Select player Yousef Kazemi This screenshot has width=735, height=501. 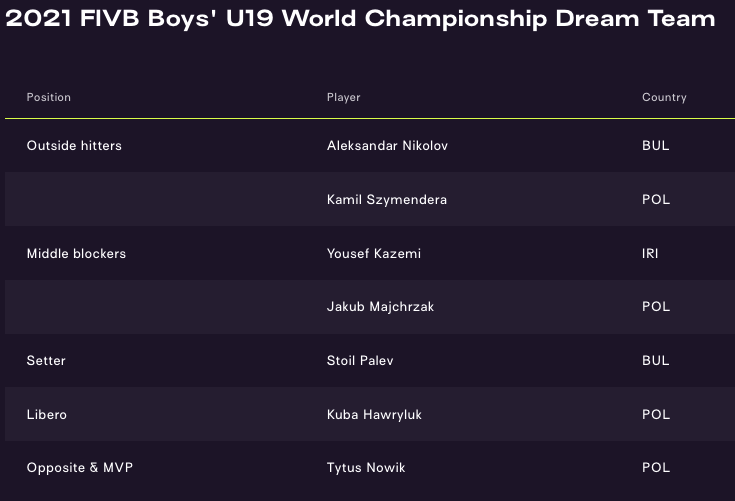(373, 254)
